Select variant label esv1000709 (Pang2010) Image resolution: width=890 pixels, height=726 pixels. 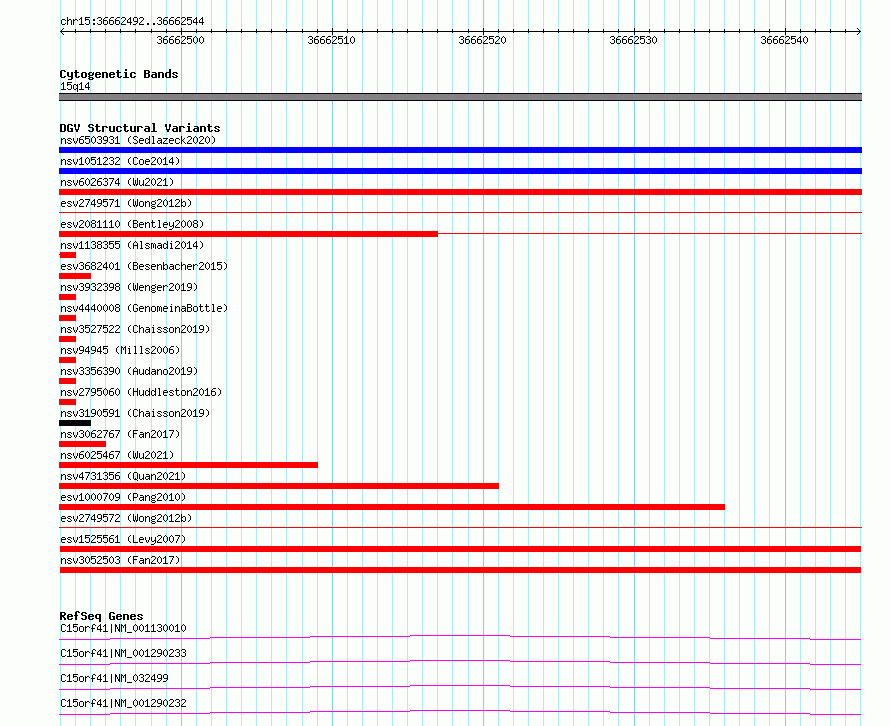(123, 497)
